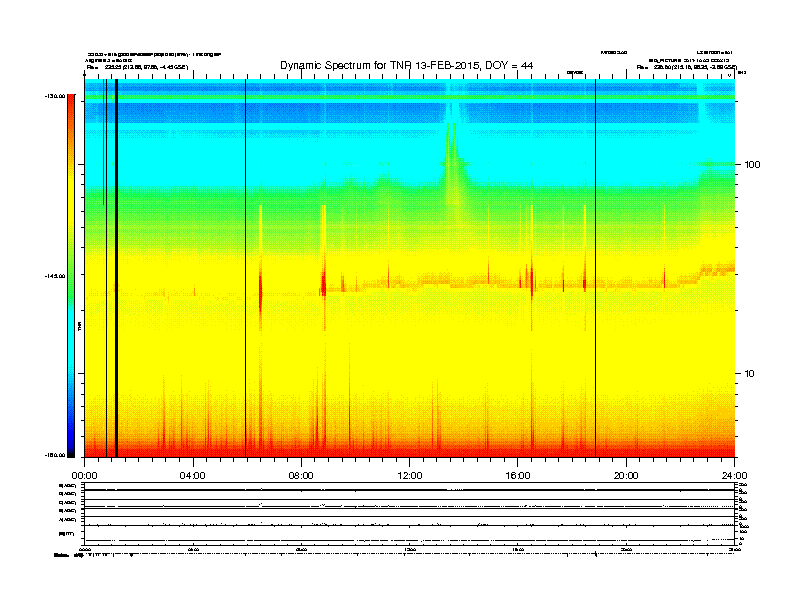Select the 12:00 time axis label

tap(410, 476)
